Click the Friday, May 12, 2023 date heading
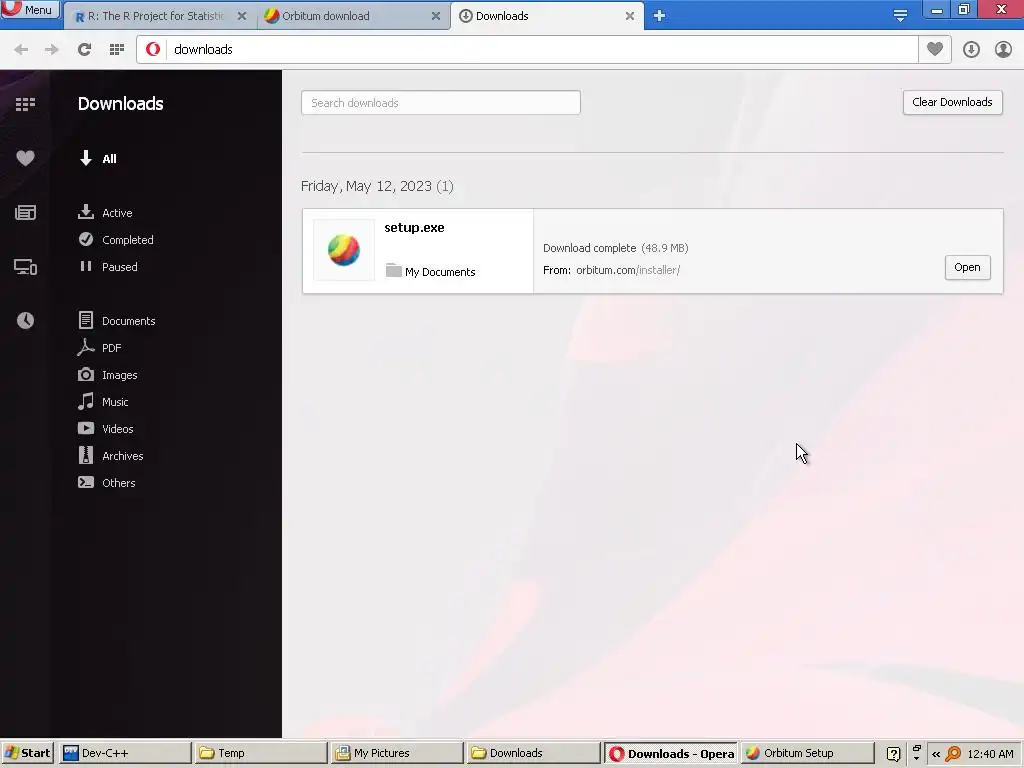 click(377, 186)
